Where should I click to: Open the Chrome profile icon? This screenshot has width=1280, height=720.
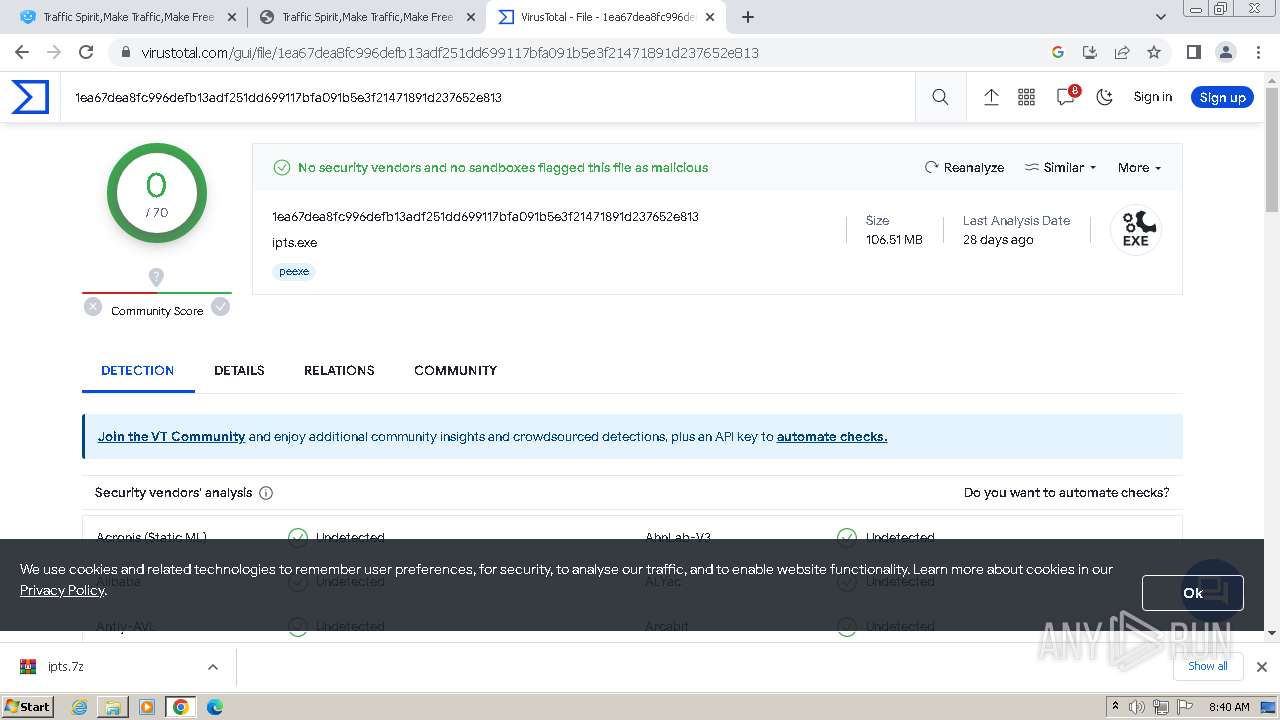1225,52
